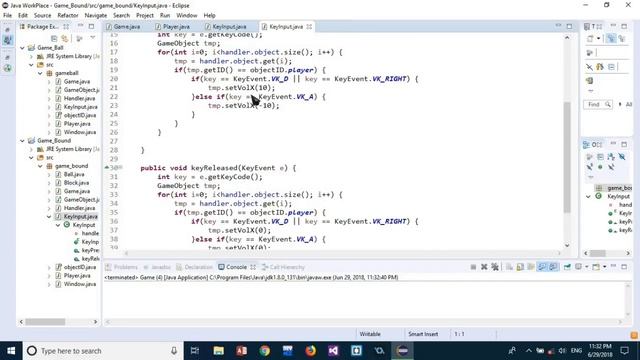Open Firefox from the taskbar
640x360 pixels.
pyautogui.click(x=311, y=351)
